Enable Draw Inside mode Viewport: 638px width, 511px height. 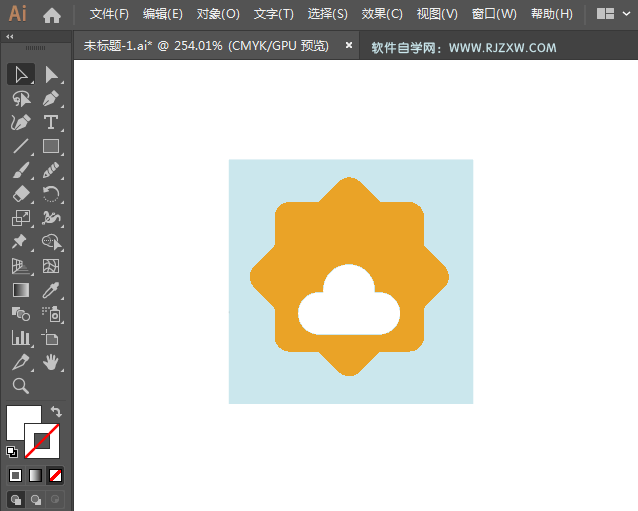[x=55, y=500]
